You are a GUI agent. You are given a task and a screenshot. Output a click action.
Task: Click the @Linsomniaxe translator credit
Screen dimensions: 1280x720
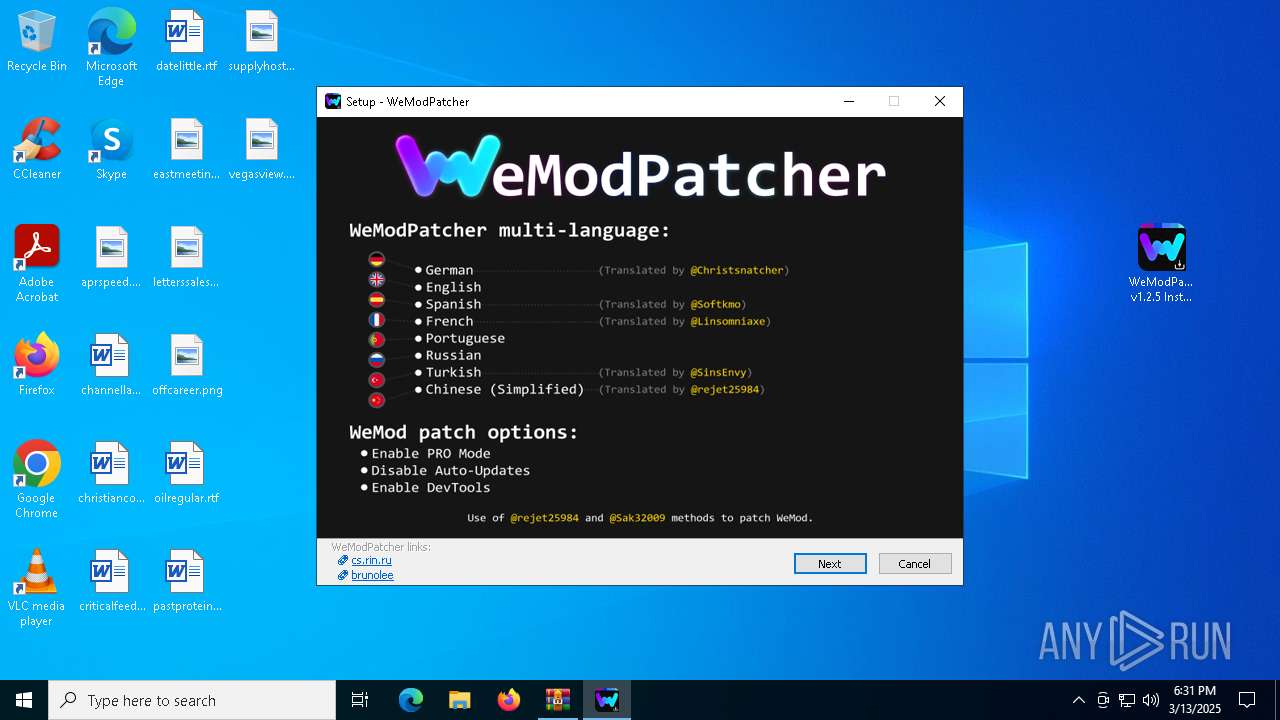728,321
